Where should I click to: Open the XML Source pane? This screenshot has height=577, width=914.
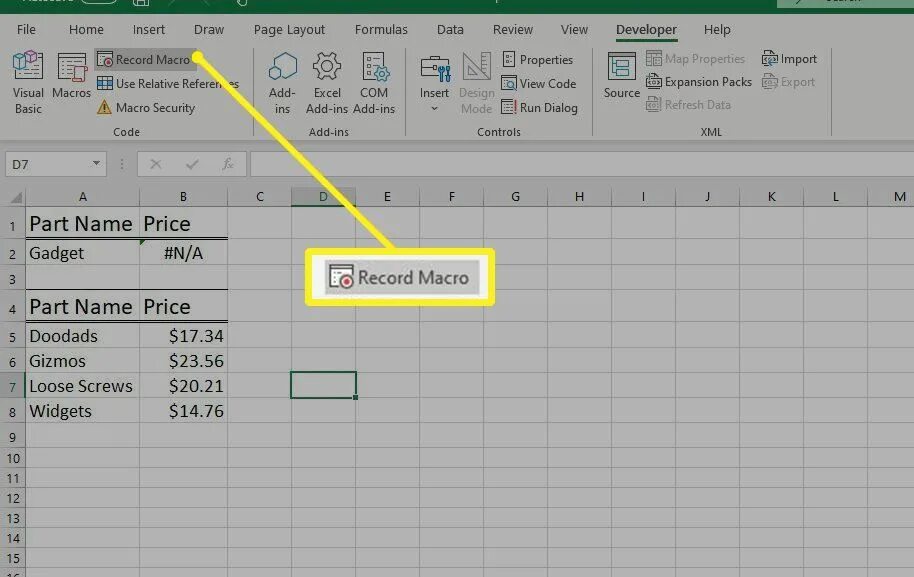pos(621,76)
